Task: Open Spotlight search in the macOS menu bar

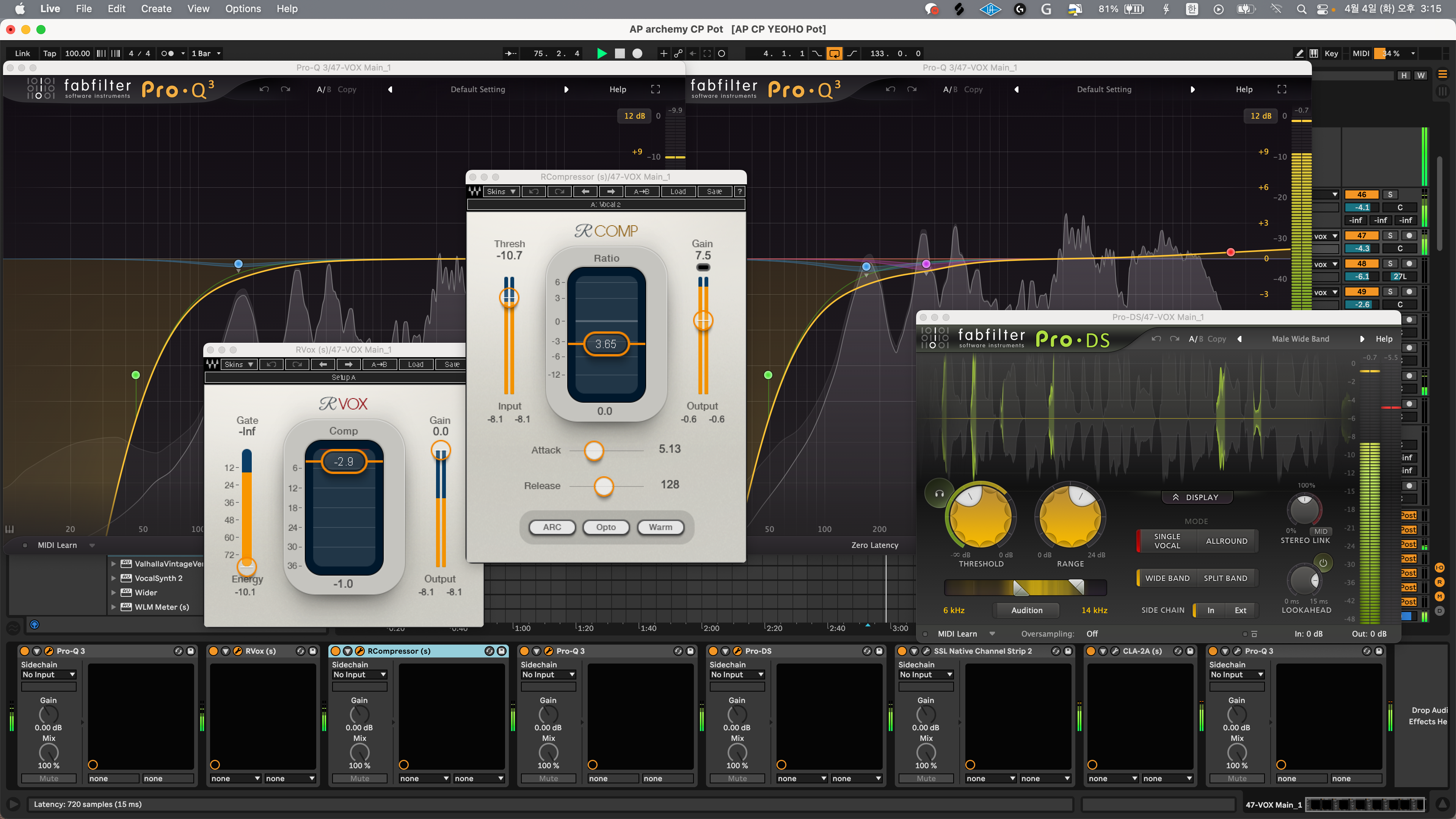Action: point(1301,8)
